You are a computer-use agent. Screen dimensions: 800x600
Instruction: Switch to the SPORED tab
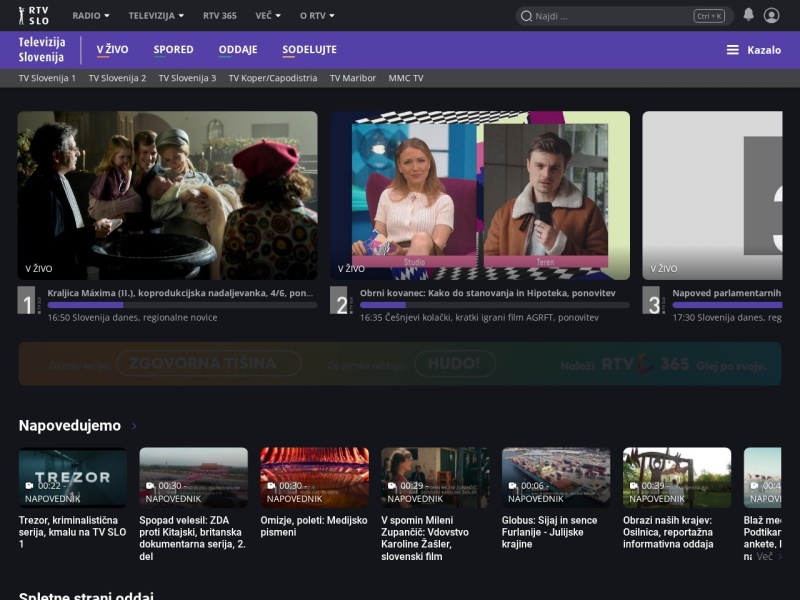click(173, 50)
